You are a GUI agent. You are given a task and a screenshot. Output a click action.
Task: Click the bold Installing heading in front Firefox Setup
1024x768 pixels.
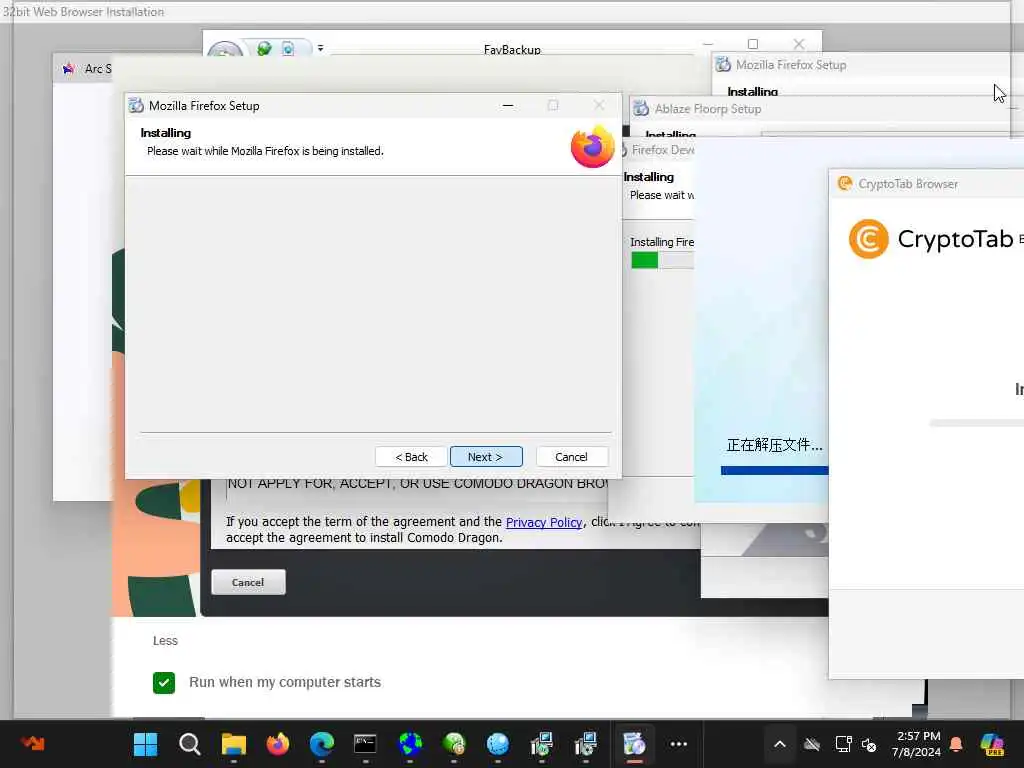point(166,133)
